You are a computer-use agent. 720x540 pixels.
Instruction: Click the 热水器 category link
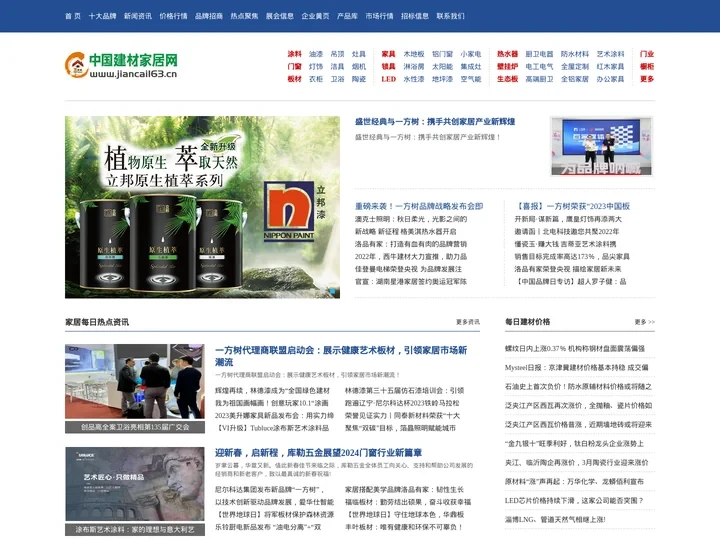507,54
